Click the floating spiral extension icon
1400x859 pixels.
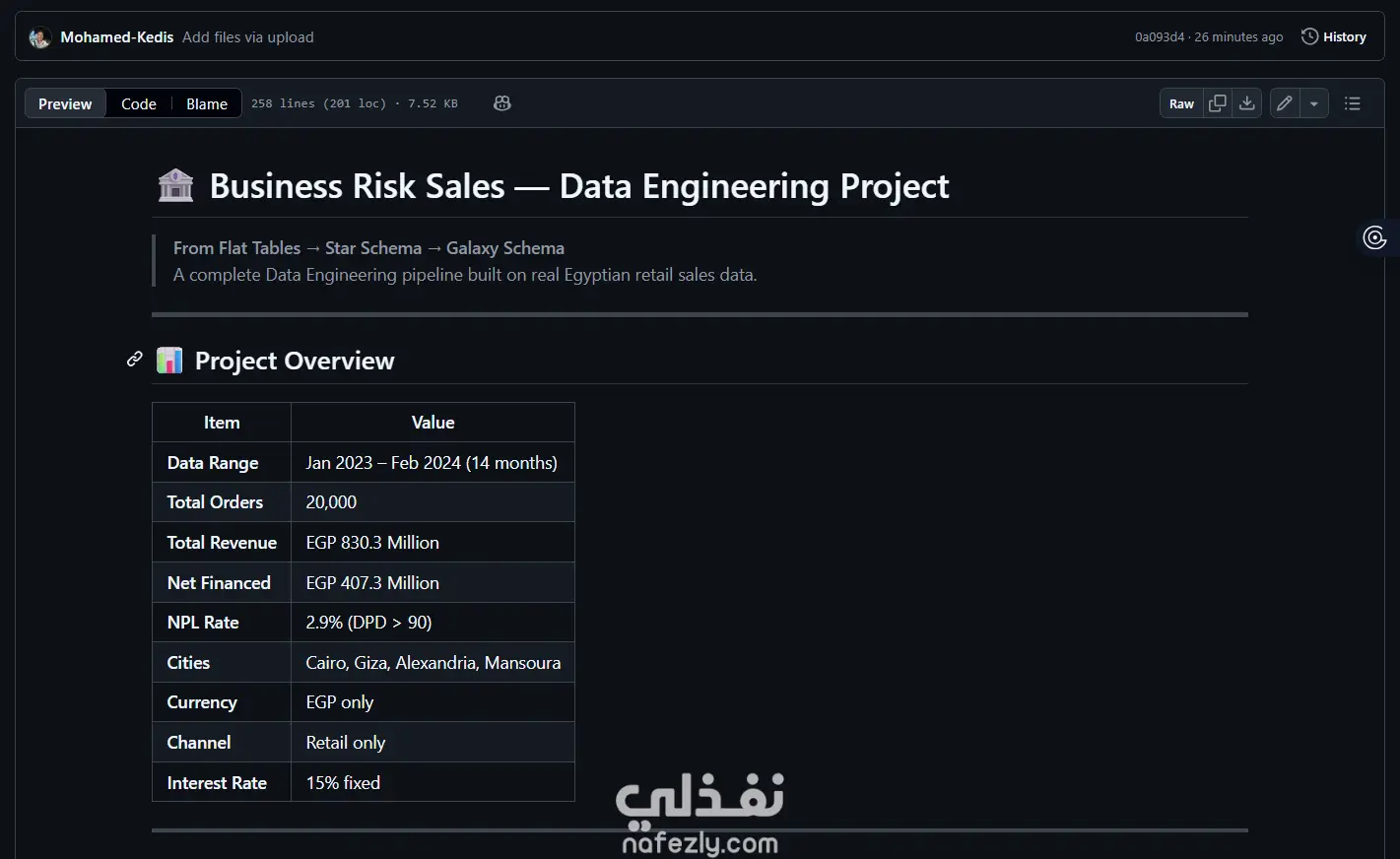pyautogui.click(x=1374, y=237)
